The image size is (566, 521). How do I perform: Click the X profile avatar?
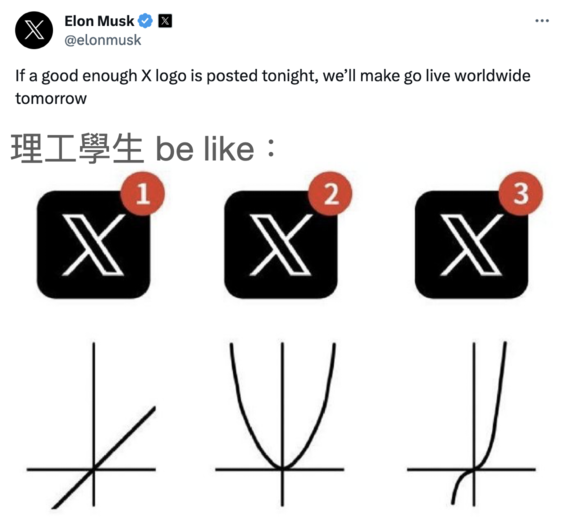pyautogui.click(x=34, y=30)
